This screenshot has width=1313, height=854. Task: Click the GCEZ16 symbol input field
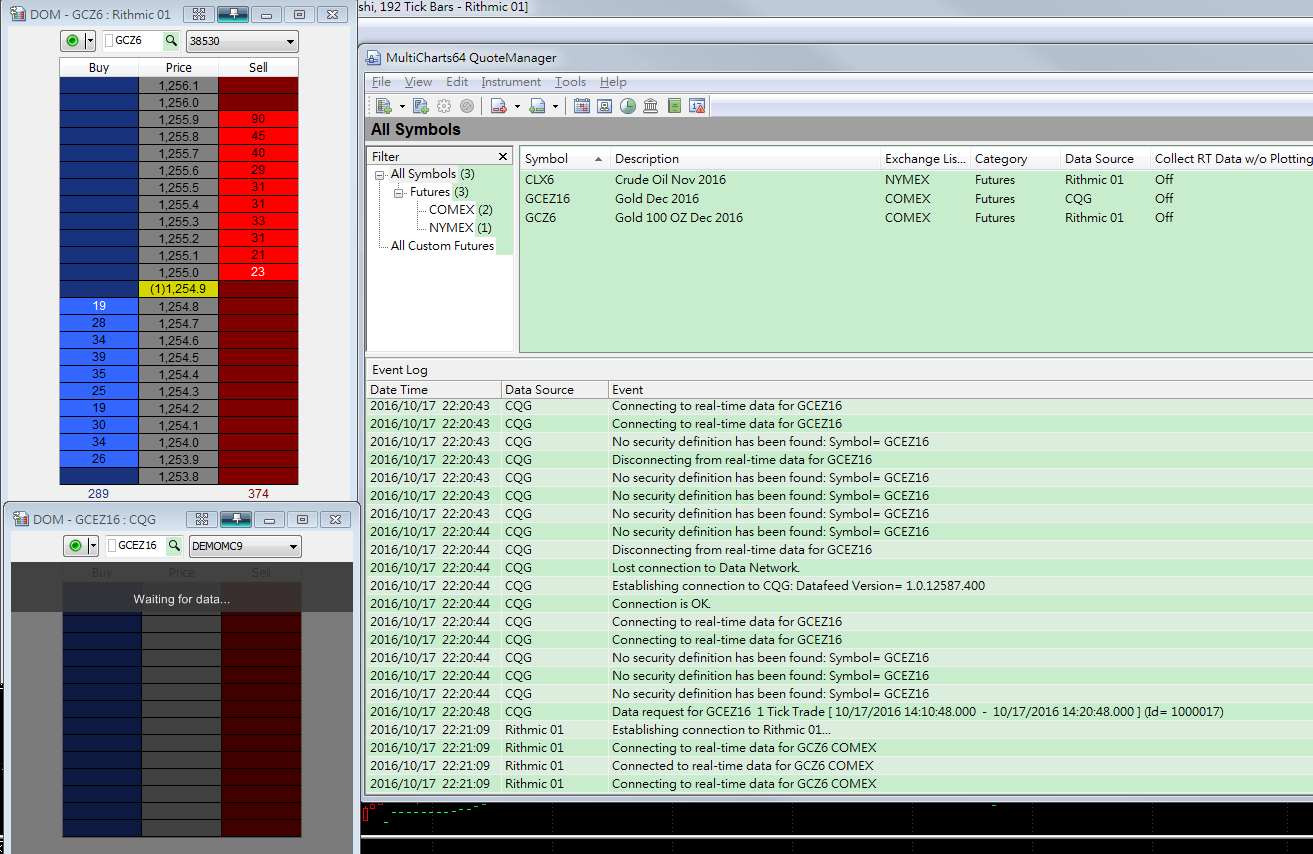[135, 546]
